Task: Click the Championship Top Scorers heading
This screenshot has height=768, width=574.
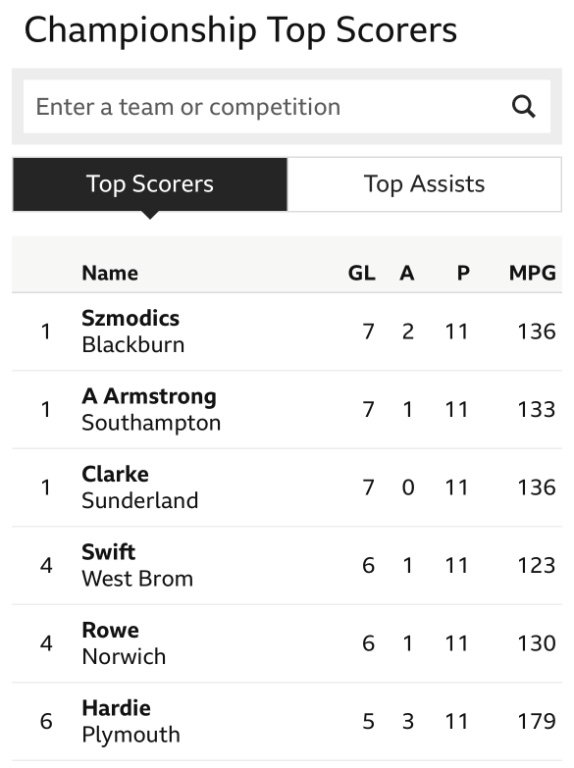Action: [240, 30]
